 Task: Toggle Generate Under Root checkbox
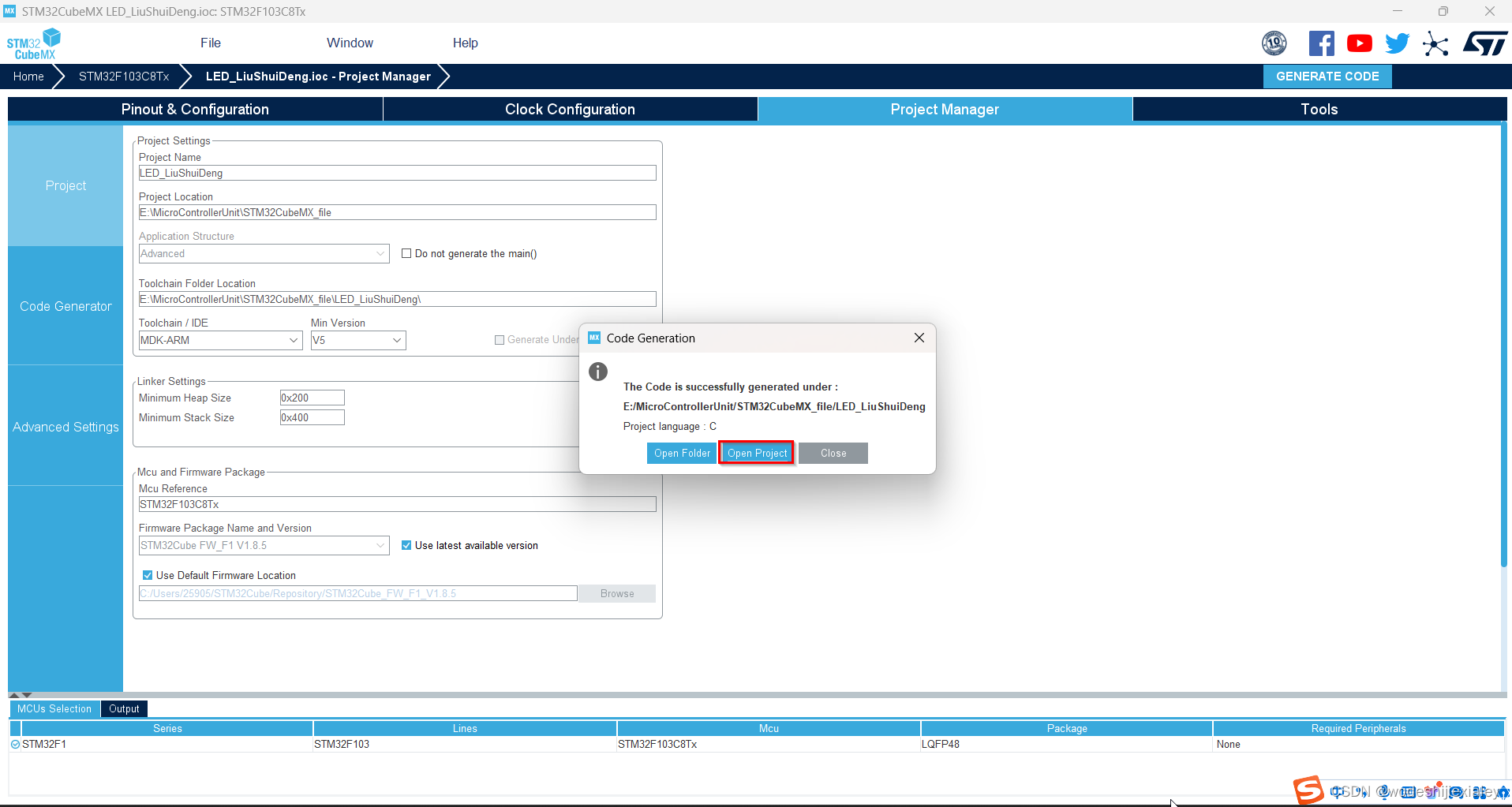(500, 340)
